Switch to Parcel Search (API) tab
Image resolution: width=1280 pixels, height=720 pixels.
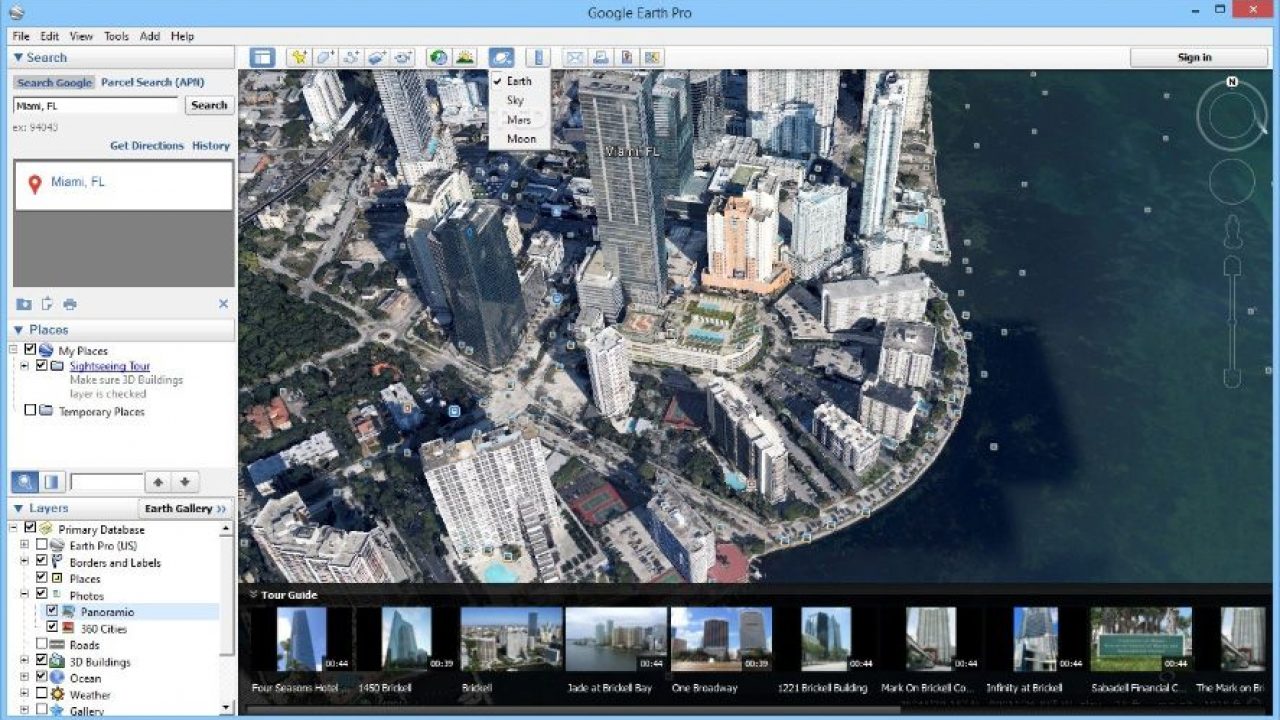152,82
